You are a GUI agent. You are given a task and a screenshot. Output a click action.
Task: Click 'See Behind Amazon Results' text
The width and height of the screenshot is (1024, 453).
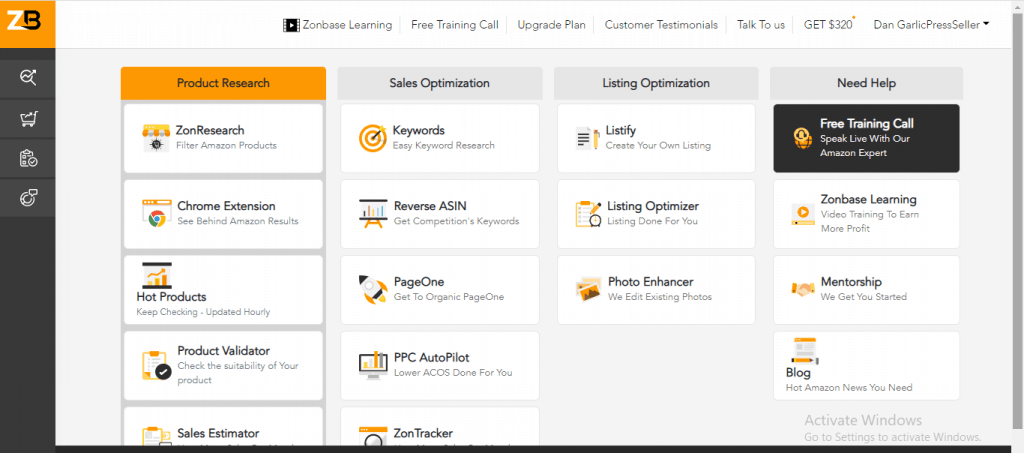(x=238, y=221)
